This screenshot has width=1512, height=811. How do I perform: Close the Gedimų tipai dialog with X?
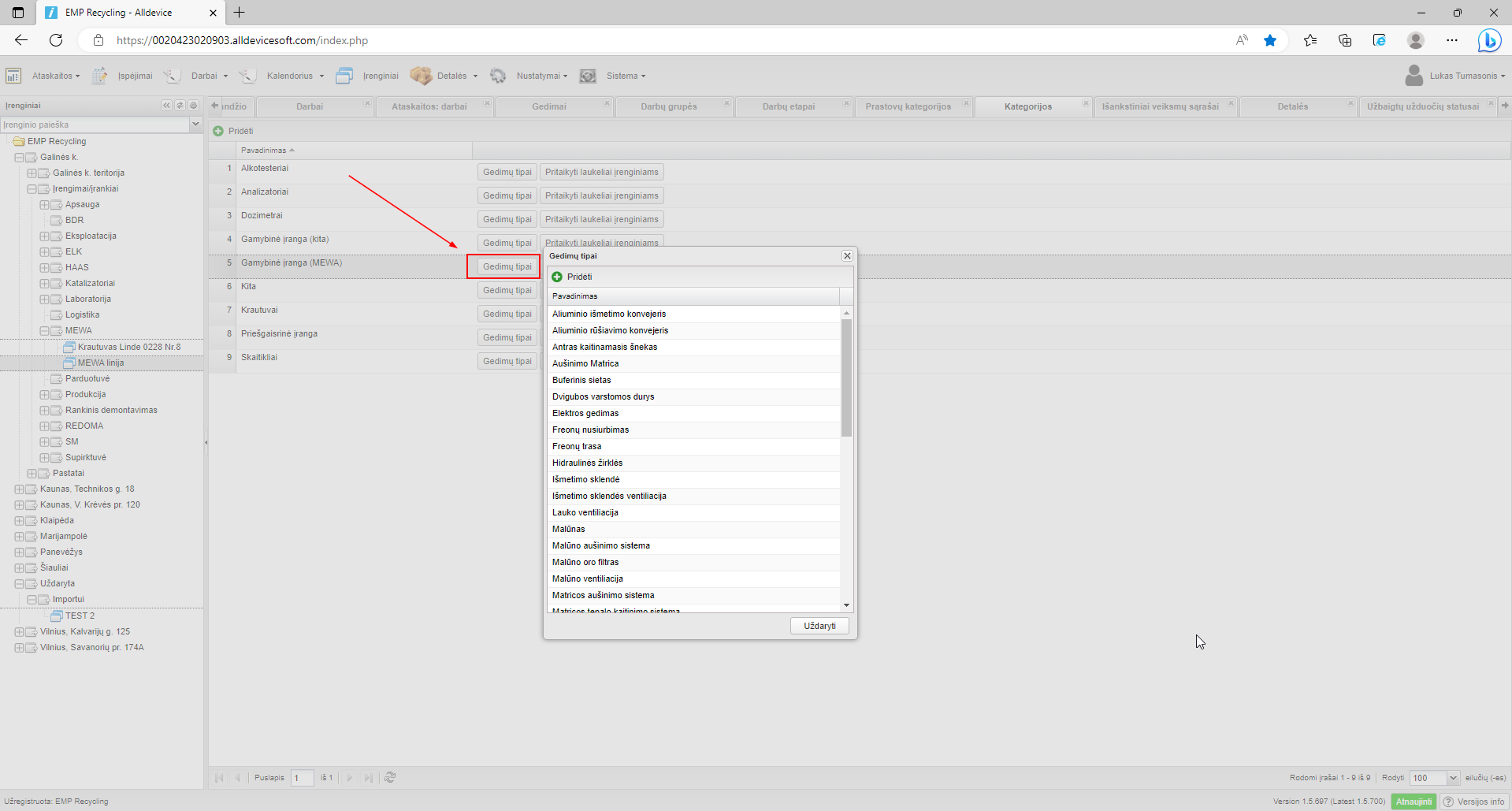tap(847, 256)
